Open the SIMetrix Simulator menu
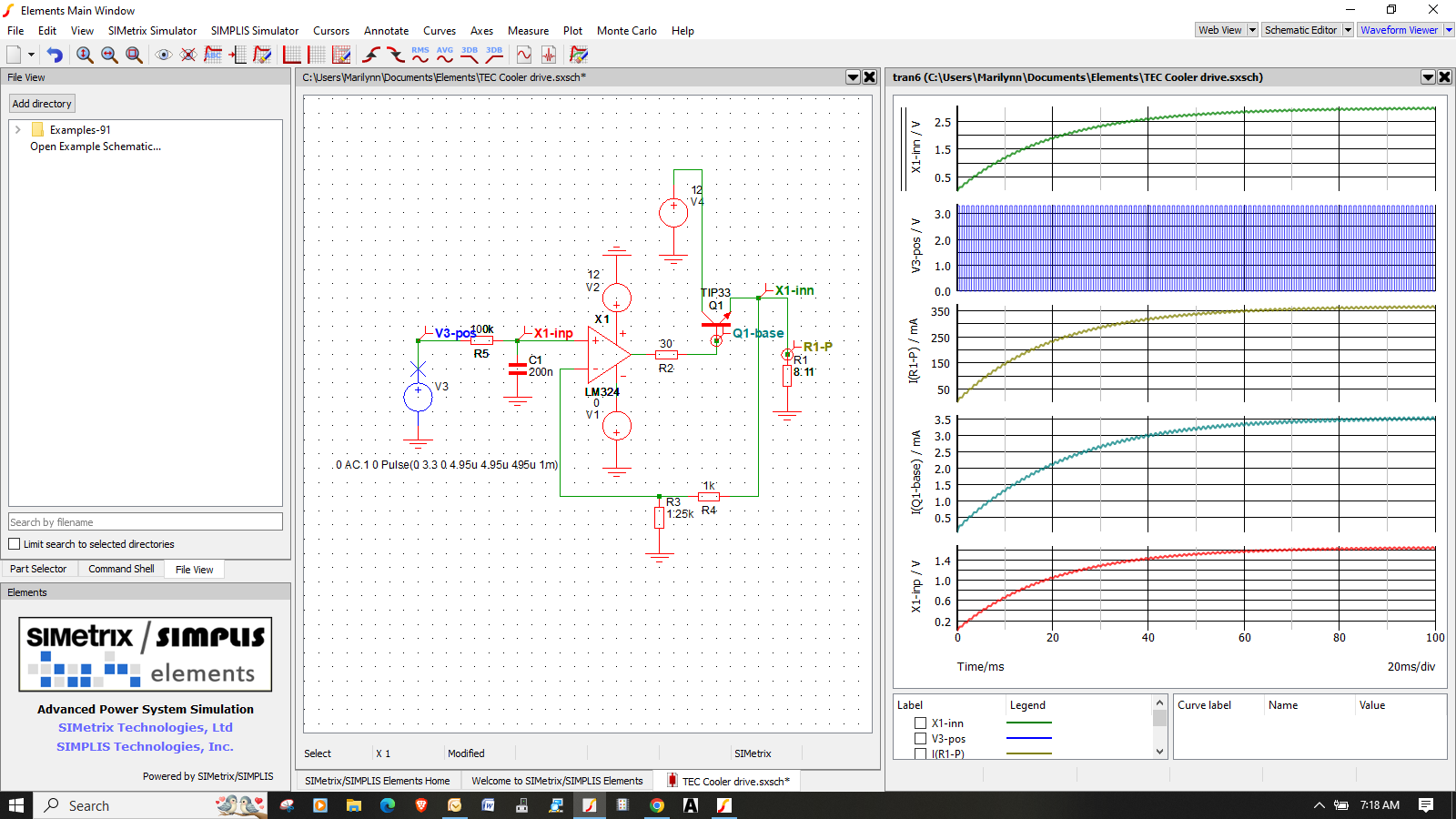Image resolution: width=1456 pixels, height=819 pixels. [x=152, y=31]
